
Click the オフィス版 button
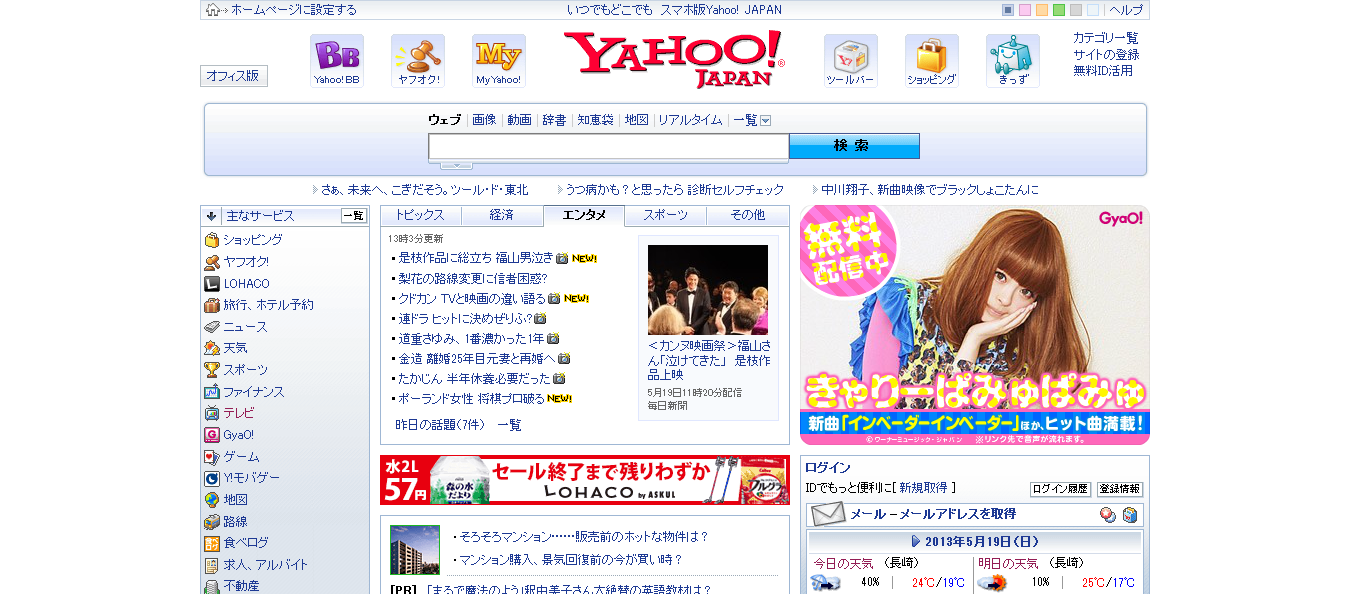point(234,76)
